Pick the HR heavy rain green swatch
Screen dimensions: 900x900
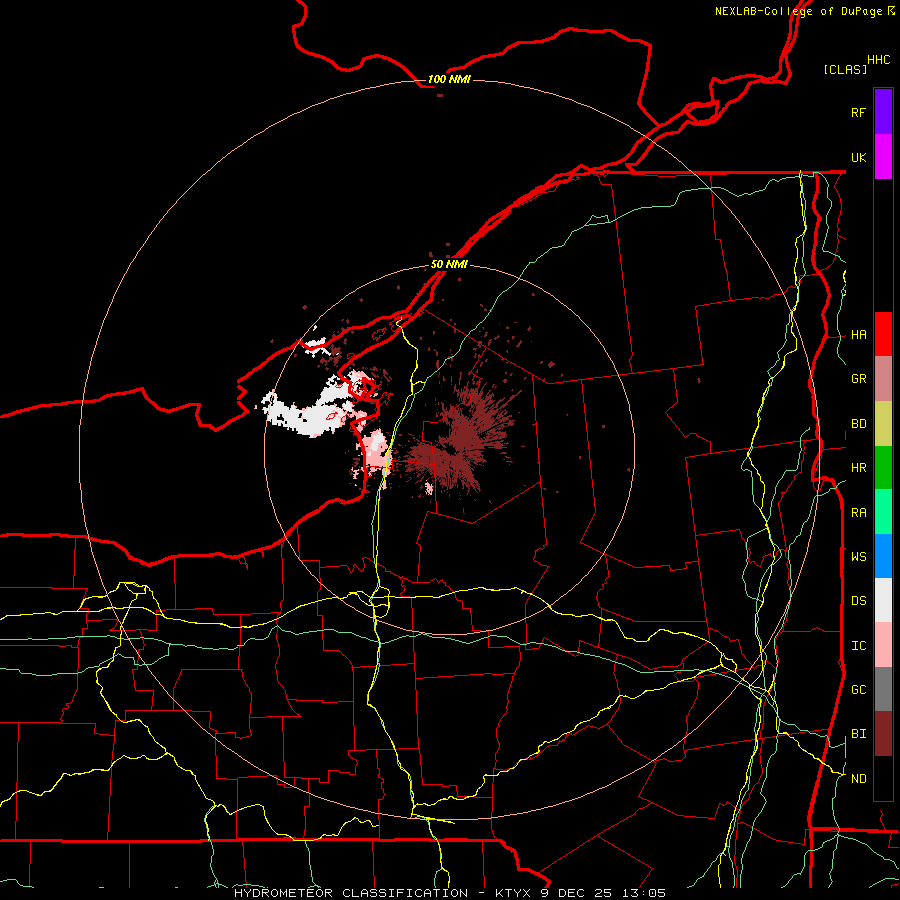pyautogui.click(x=883, y=468)
